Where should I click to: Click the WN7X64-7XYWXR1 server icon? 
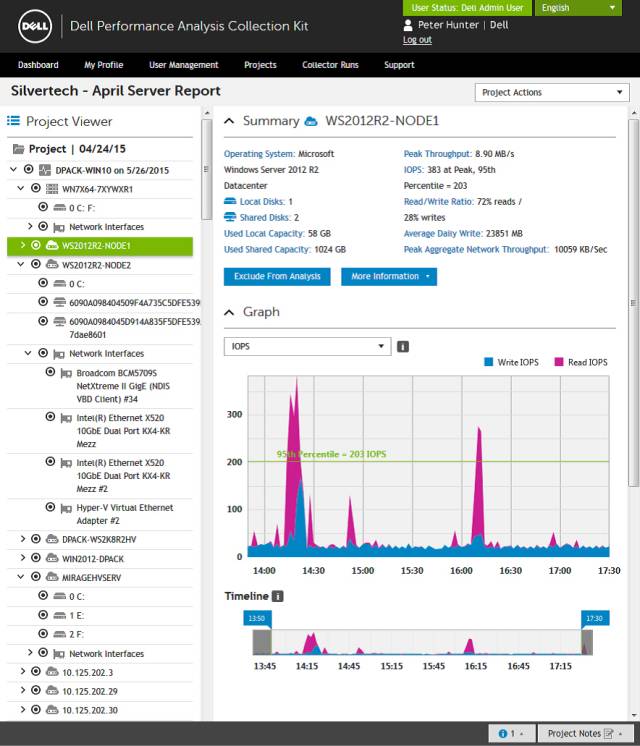click(52, 189)
